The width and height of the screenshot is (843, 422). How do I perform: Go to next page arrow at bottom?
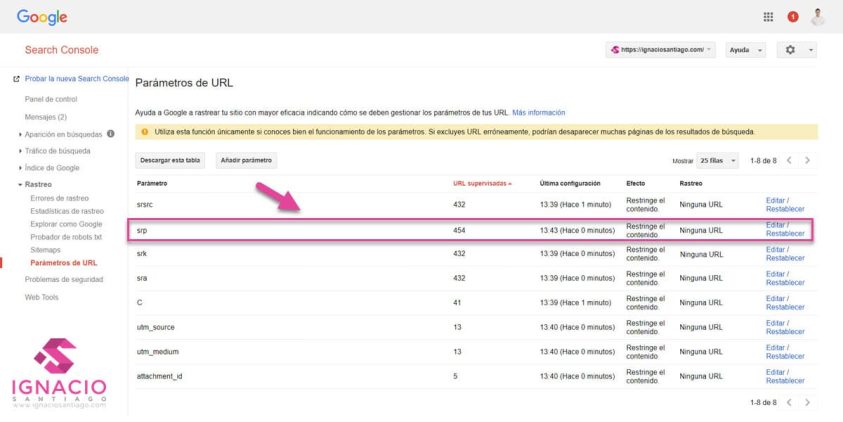coord(807,402)
